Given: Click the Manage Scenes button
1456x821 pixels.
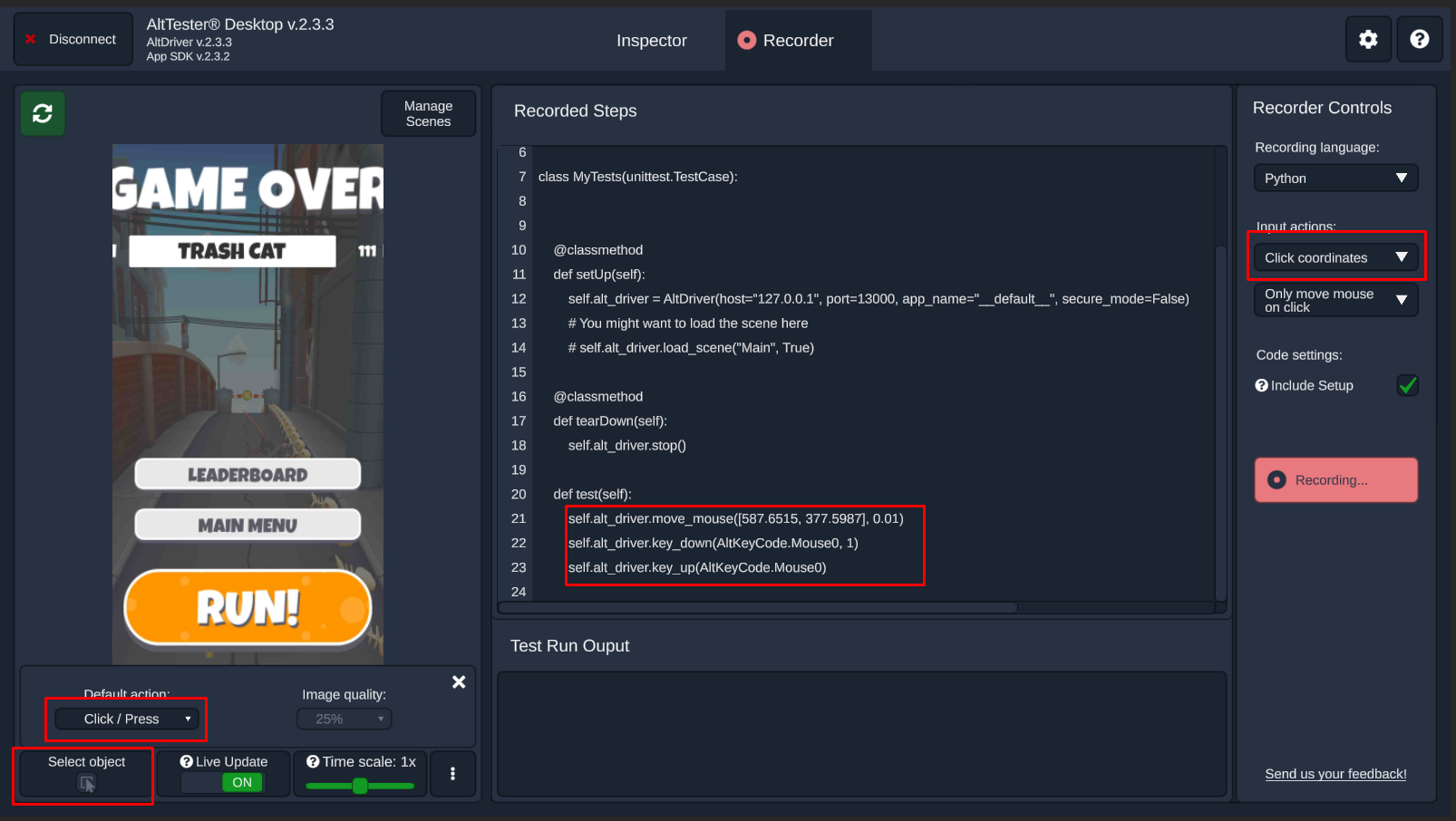Looking at the screenshot, I should pyautogui.click(x=428, y=113).
